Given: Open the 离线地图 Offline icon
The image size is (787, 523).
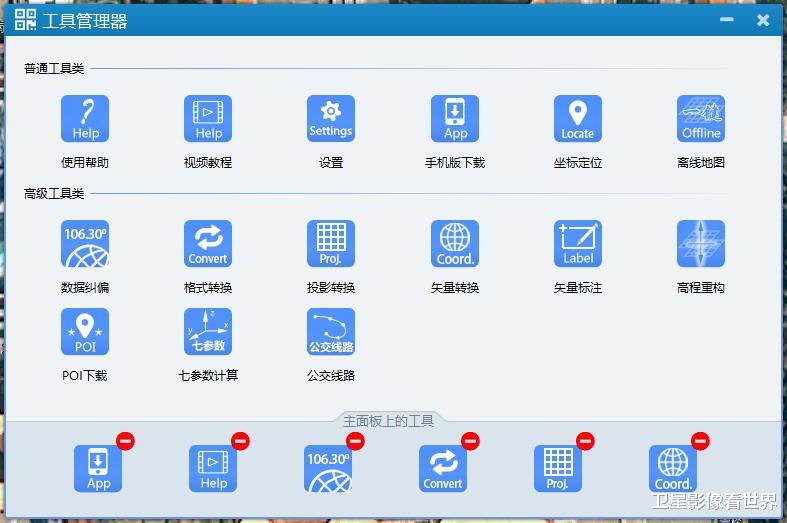Looking at the screenshot, I should [x=701, y=118].
